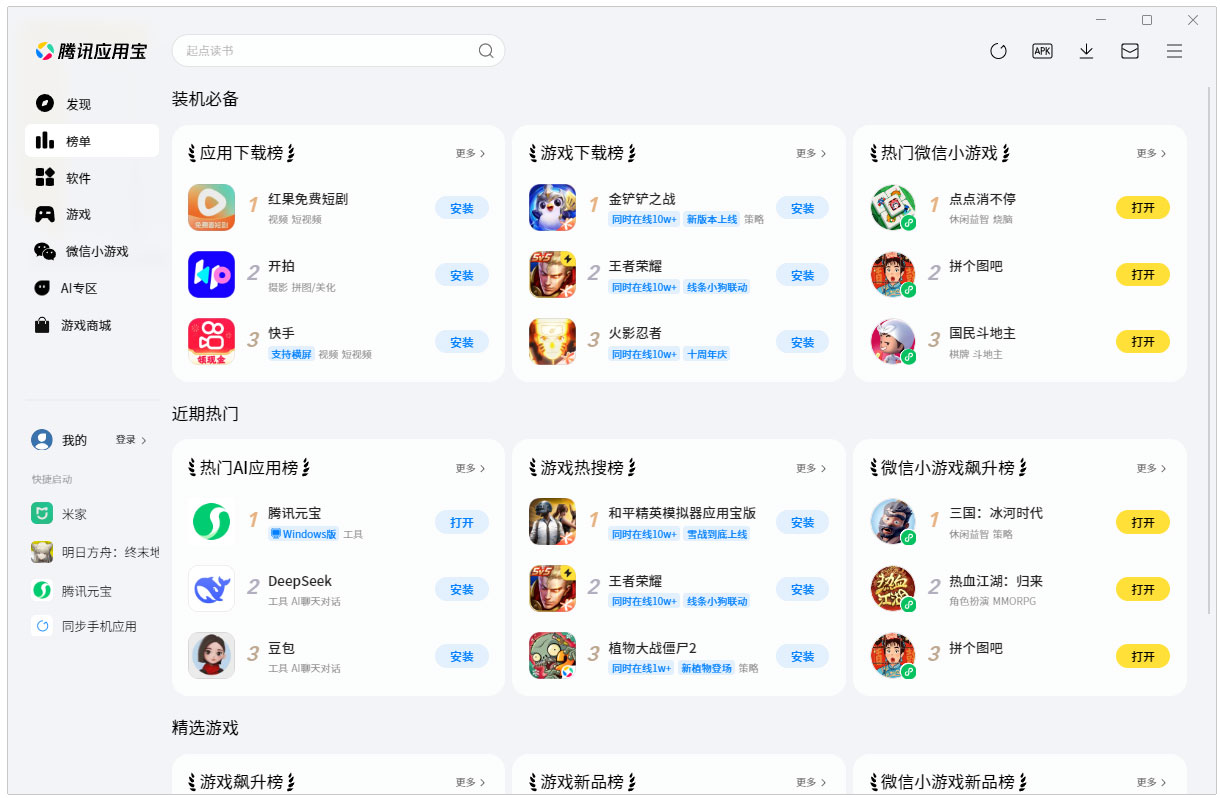Click the 起点读书 search field
This screenshot has width=1220, height=798.
[x=338, y=51]
